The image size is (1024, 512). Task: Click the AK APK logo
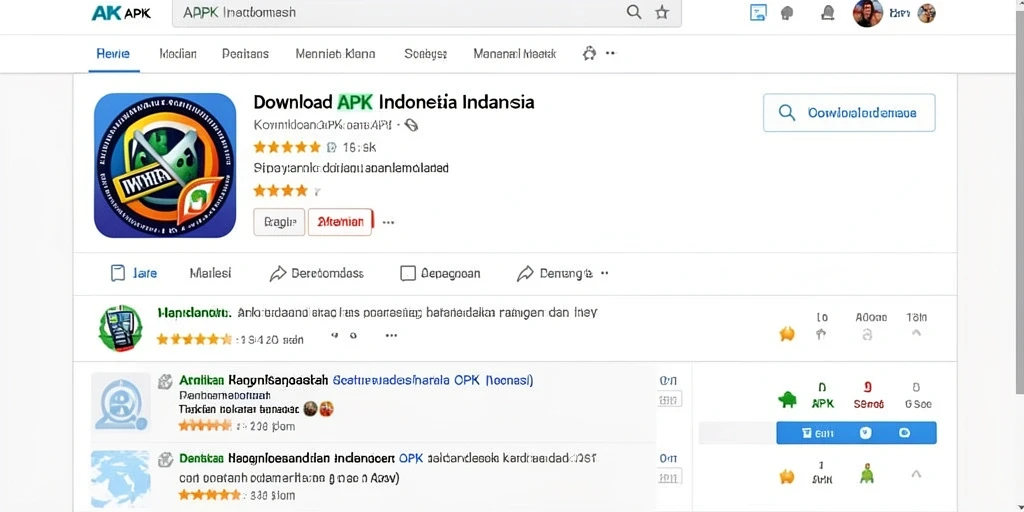pyautogui.click(x=121, y=12)
